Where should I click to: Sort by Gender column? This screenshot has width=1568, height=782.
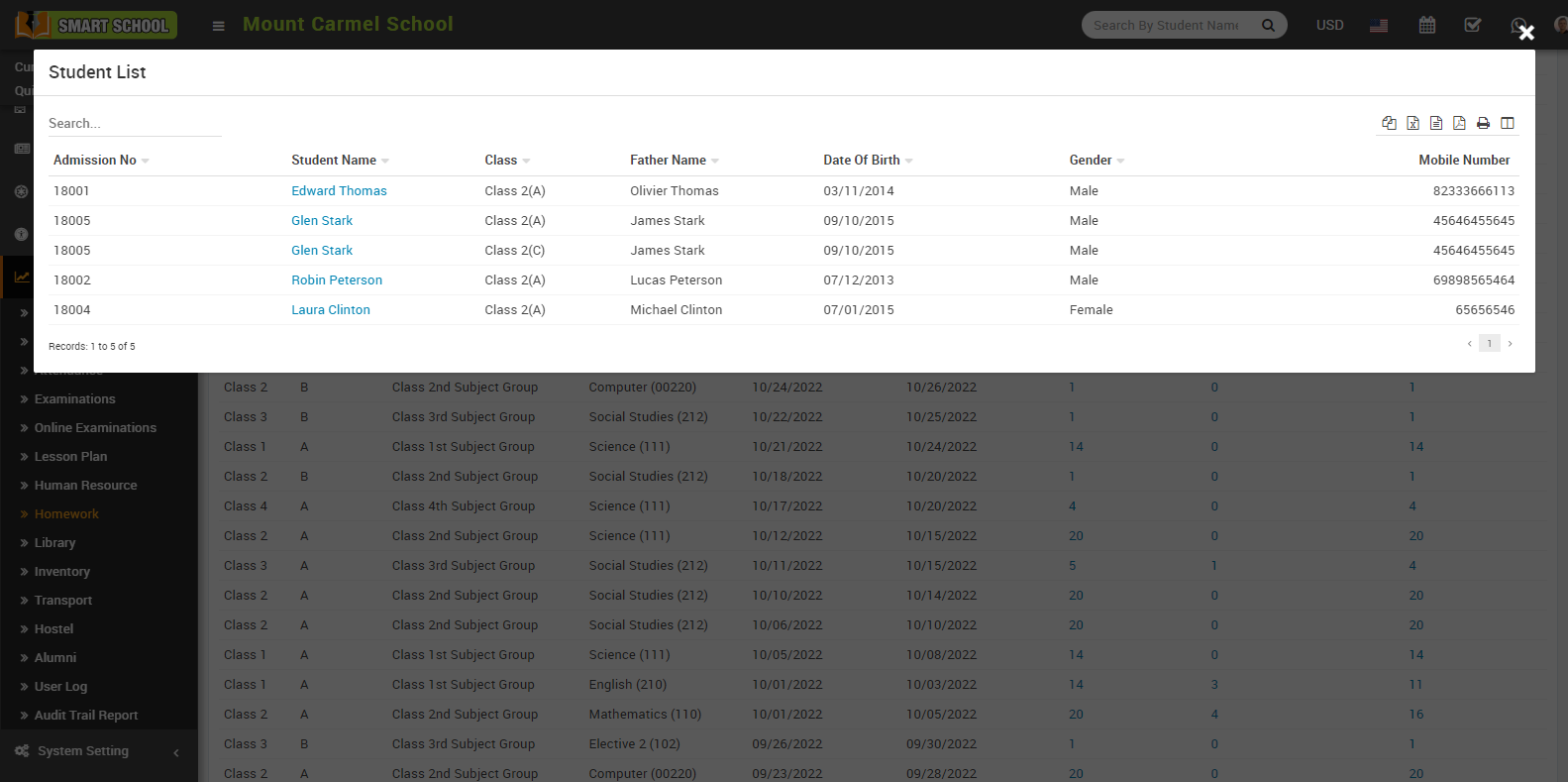(x=1091, y=160)
